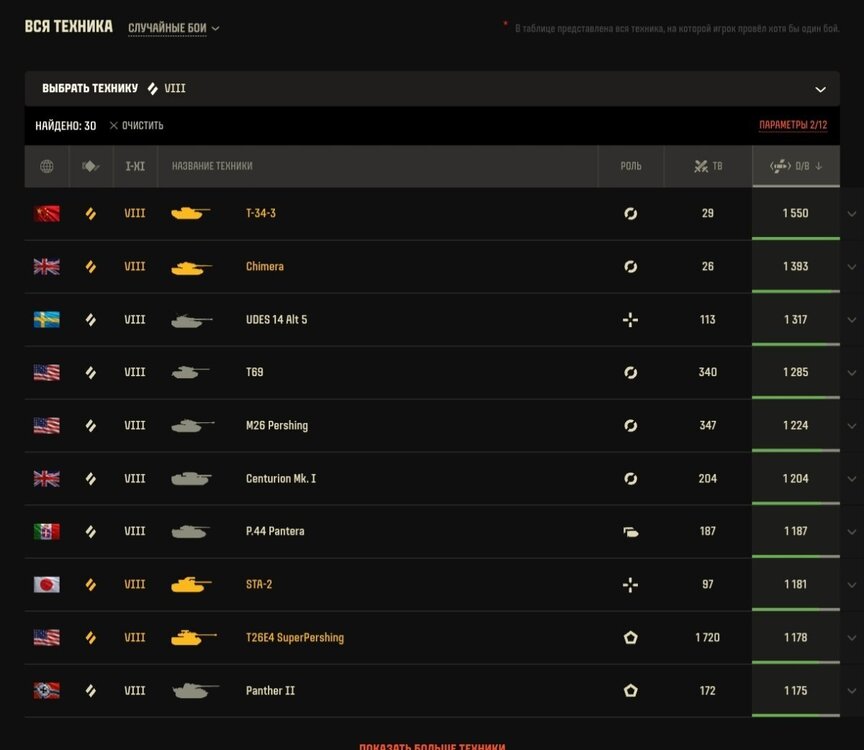Click support role icon in P.44 Pantera row

pos(631,532)
